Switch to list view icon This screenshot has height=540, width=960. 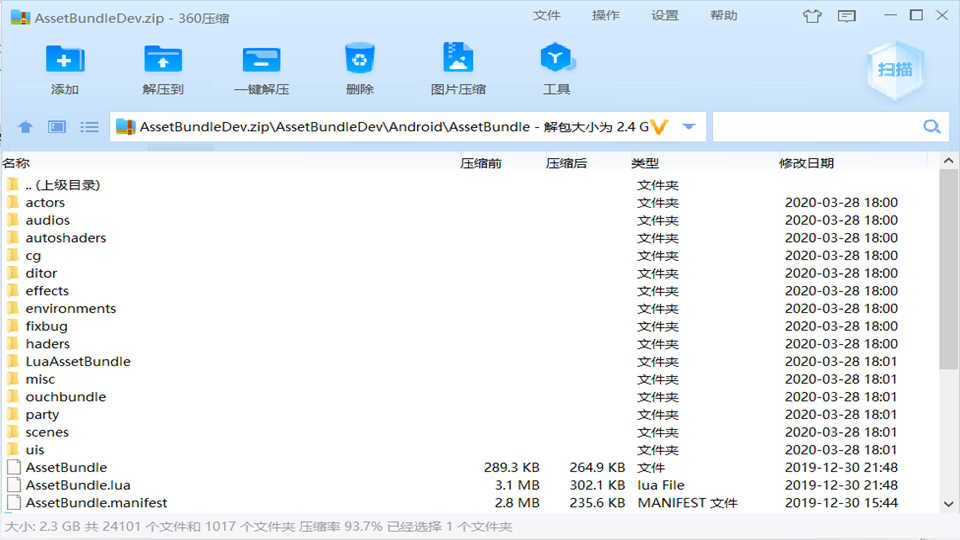point(89,127)
